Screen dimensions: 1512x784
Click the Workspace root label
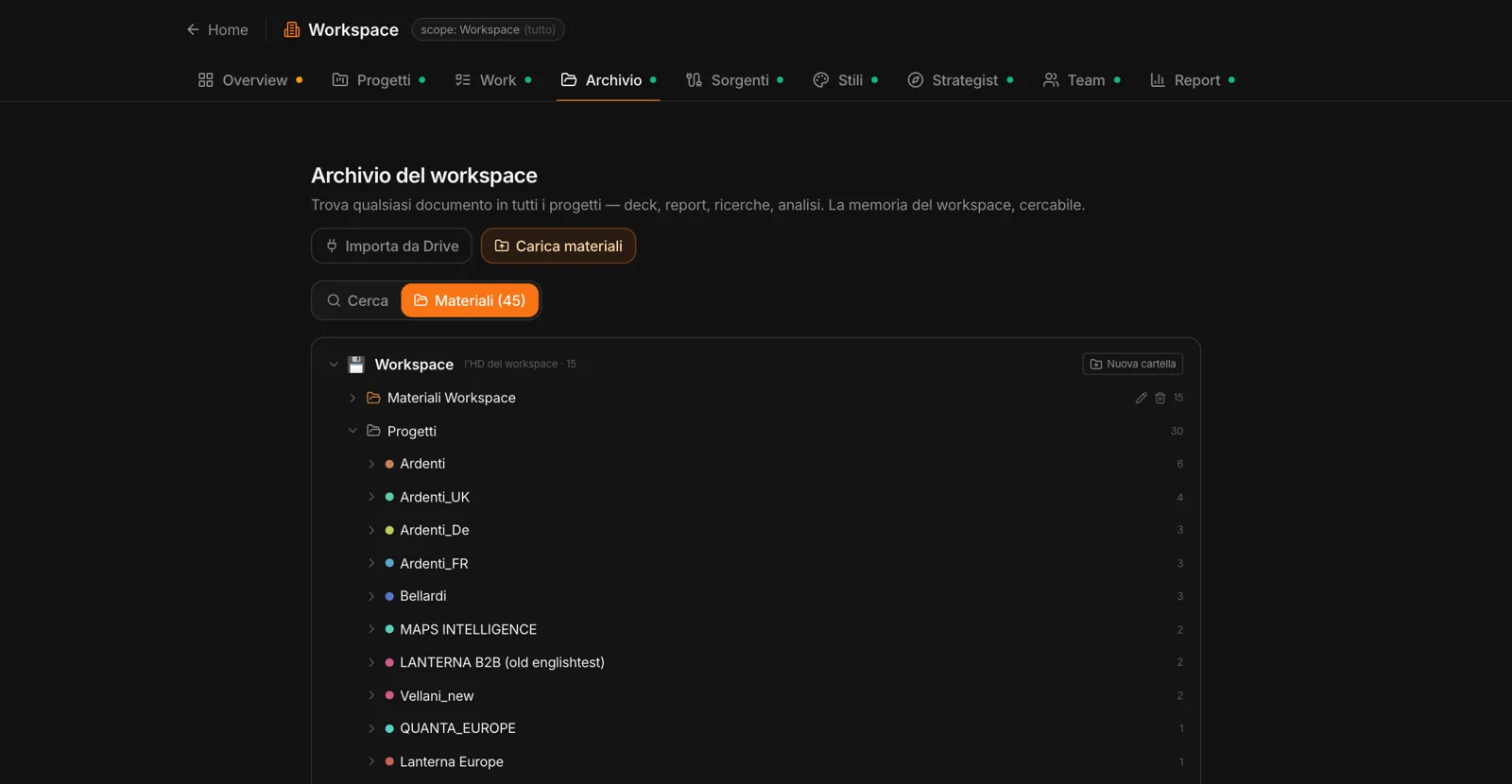(x=414, y=365)
